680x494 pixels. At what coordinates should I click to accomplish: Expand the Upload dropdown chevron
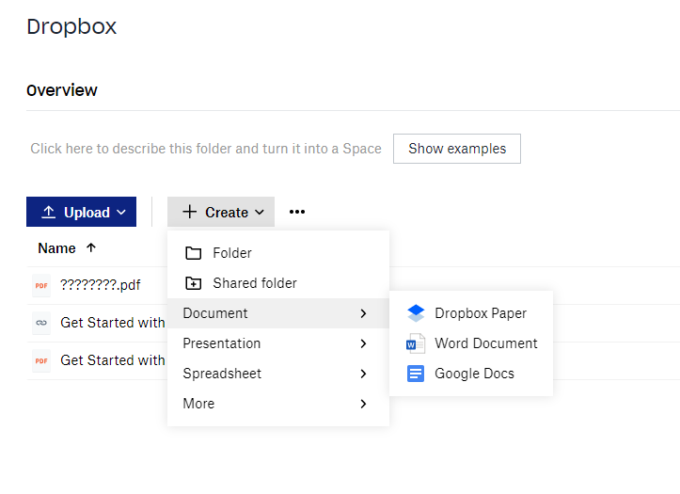click(121, 212)
